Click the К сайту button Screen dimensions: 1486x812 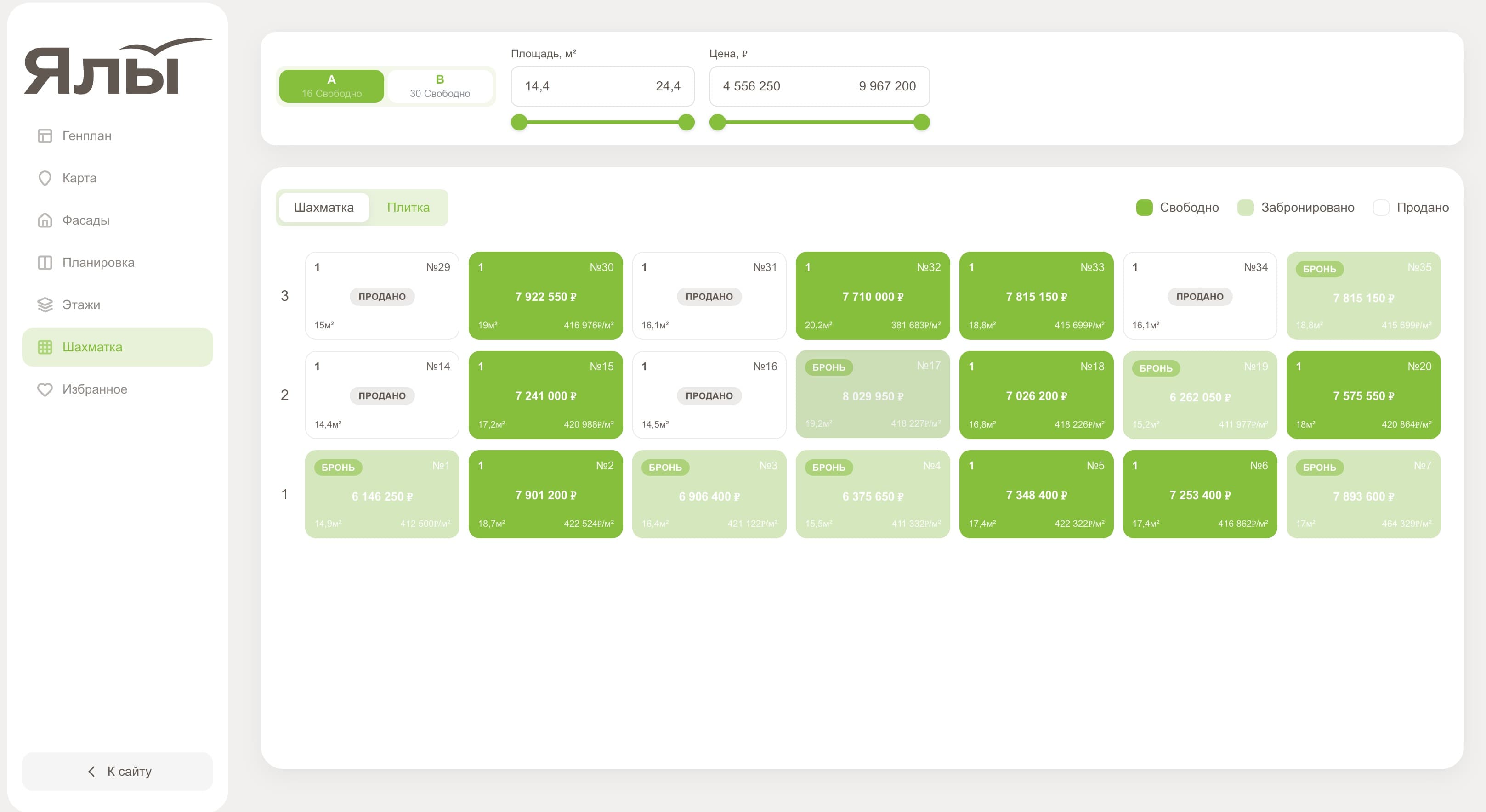click(117, 771)
